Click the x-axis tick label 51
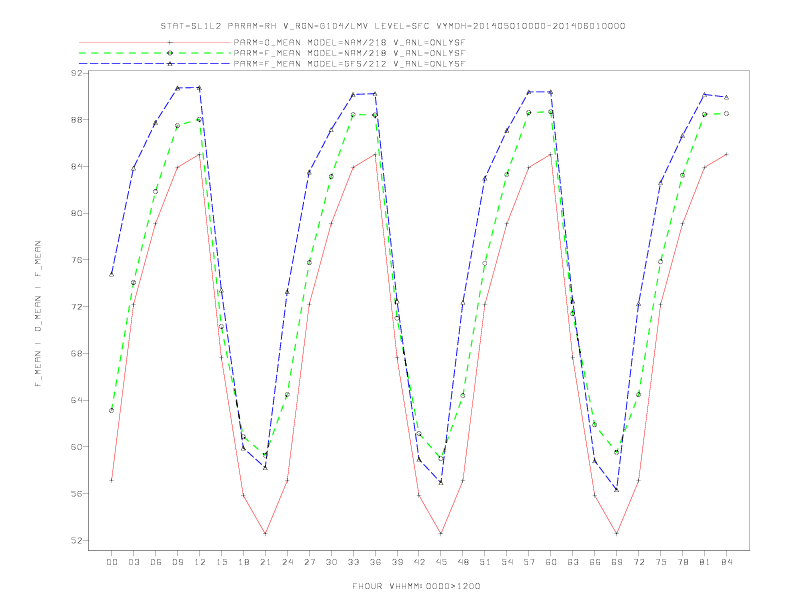 (485, 562)
